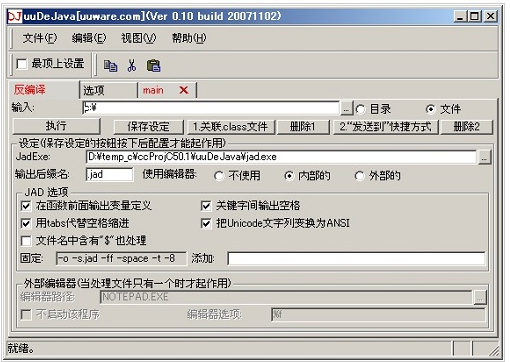Click the window resize grip in status bar
Screen dimensions: 510x362
coord(494,351)
